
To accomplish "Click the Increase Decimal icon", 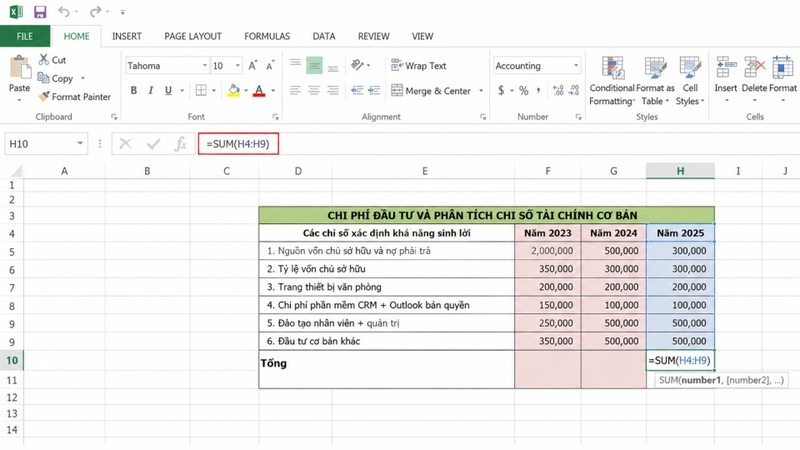I will (558, 91).
